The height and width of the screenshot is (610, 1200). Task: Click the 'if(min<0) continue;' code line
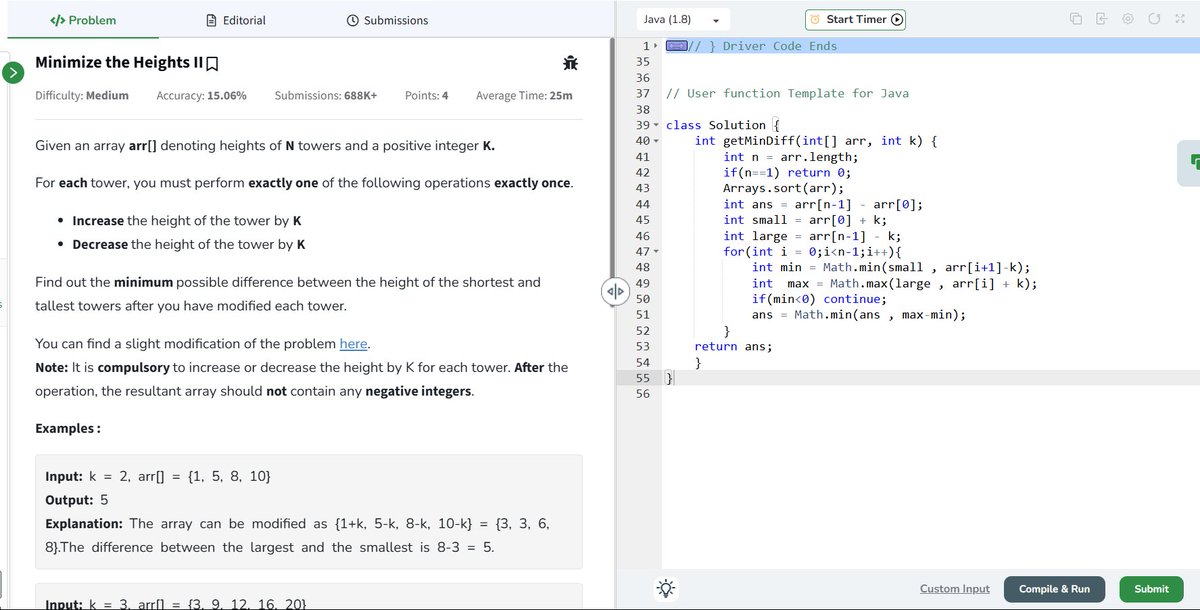point(819,299)
